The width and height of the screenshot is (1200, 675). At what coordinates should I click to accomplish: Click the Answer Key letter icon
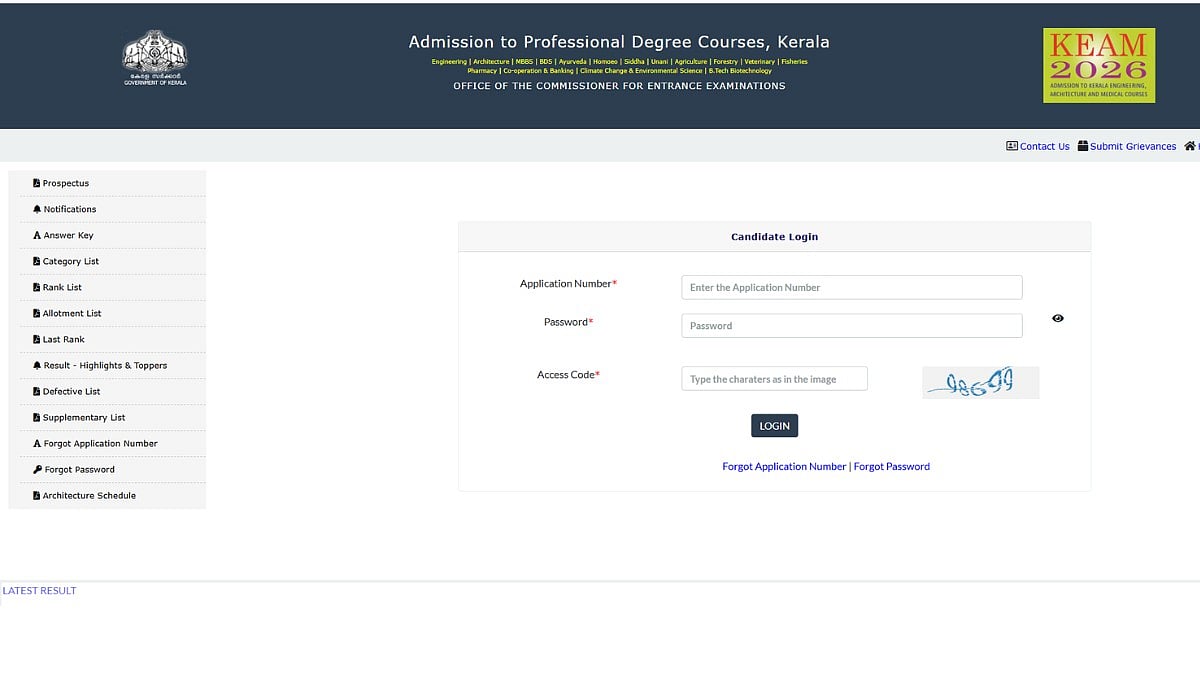coord(37,235)
